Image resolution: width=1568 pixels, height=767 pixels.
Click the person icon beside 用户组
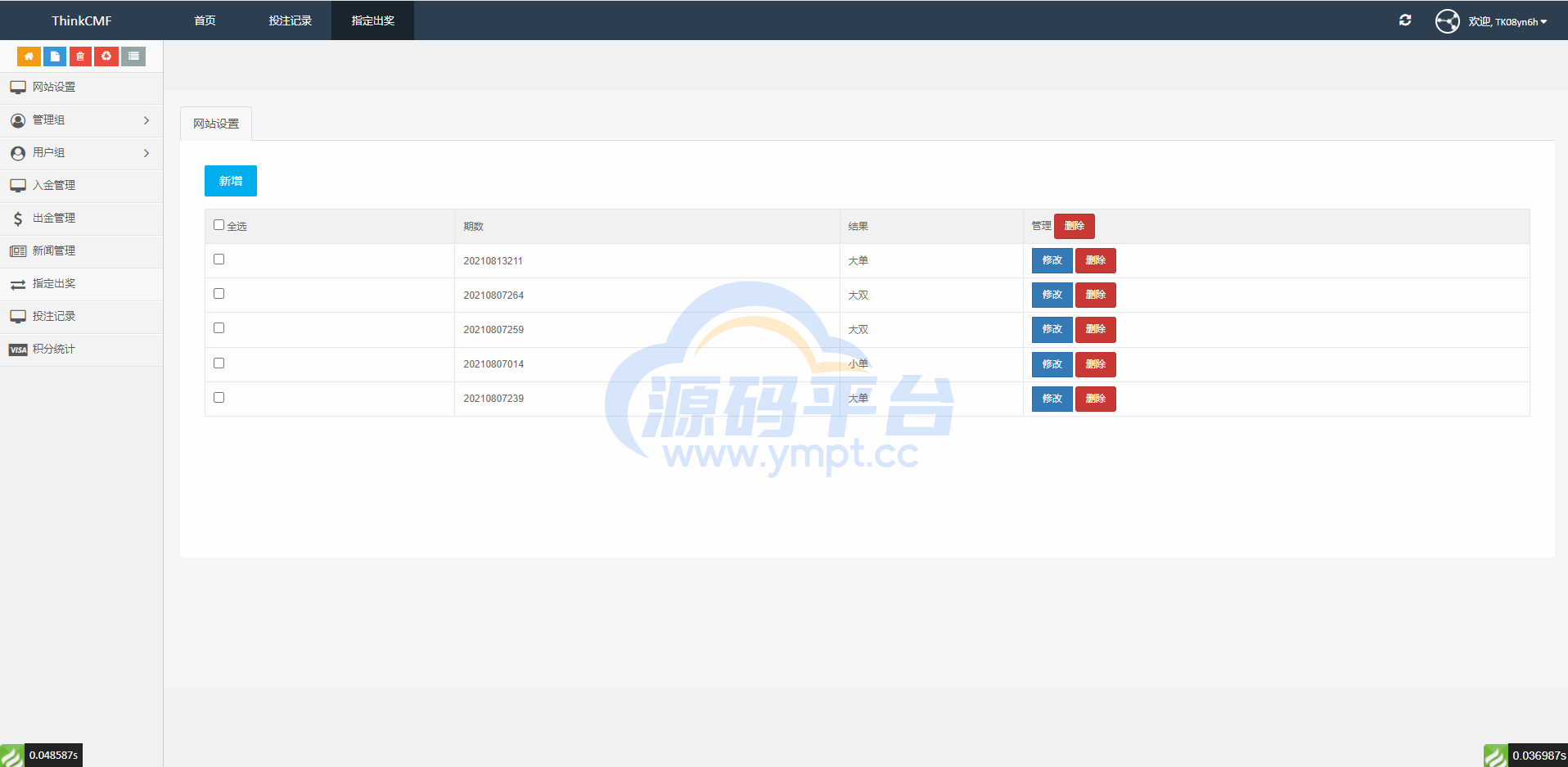(18, 153)
